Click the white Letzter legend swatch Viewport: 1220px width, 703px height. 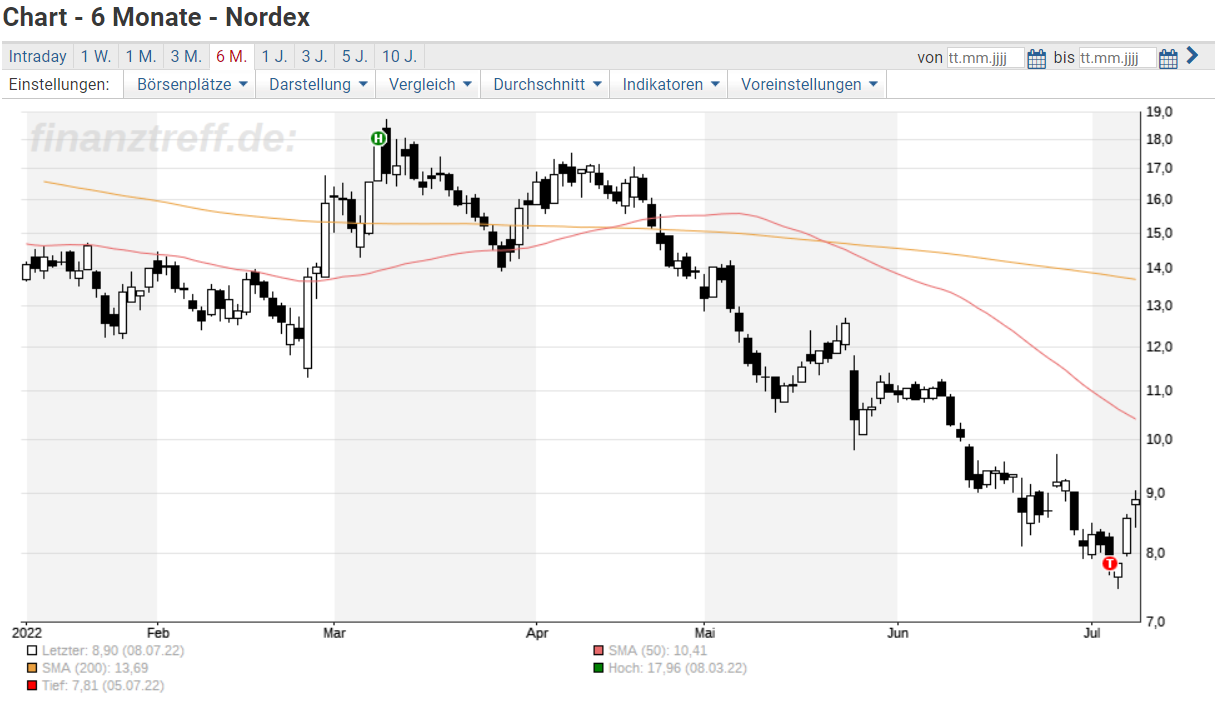pyautogui.click(x=32, y=650)
